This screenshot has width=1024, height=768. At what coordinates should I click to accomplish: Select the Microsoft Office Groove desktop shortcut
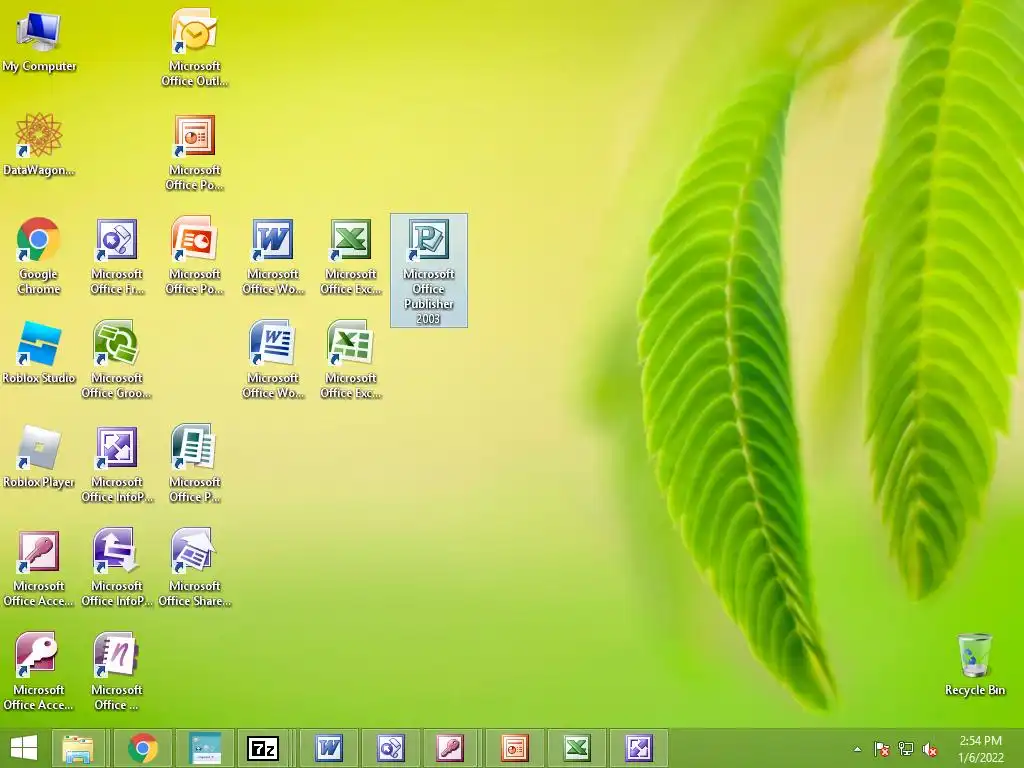[x=117, y=359]
